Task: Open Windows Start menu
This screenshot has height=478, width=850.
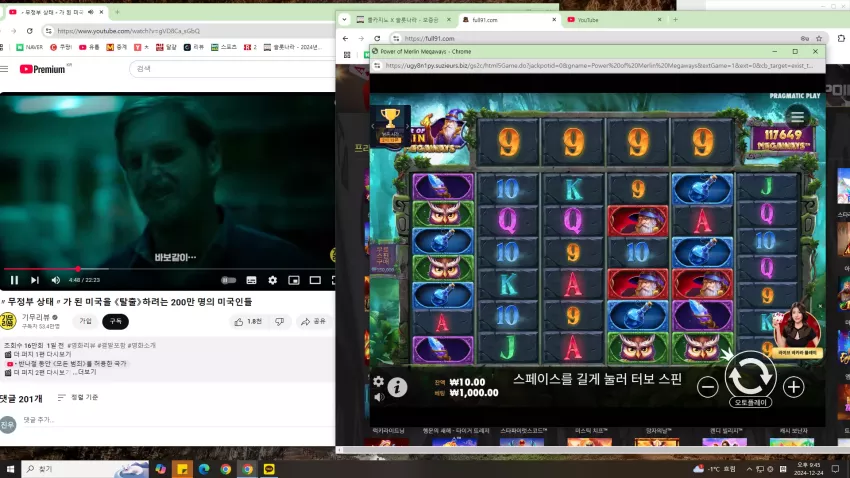Action: (10, 469)
